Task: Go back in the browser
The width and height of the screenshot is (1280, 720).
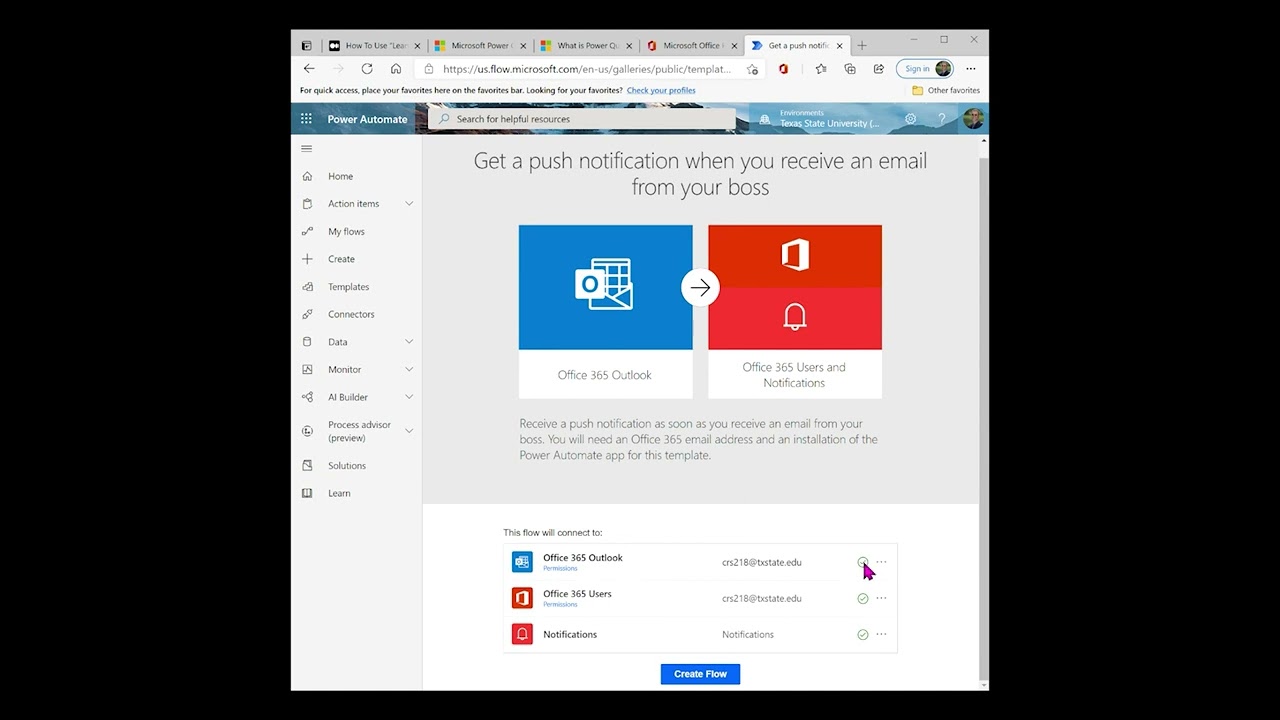Action: (x=309, y=69)
